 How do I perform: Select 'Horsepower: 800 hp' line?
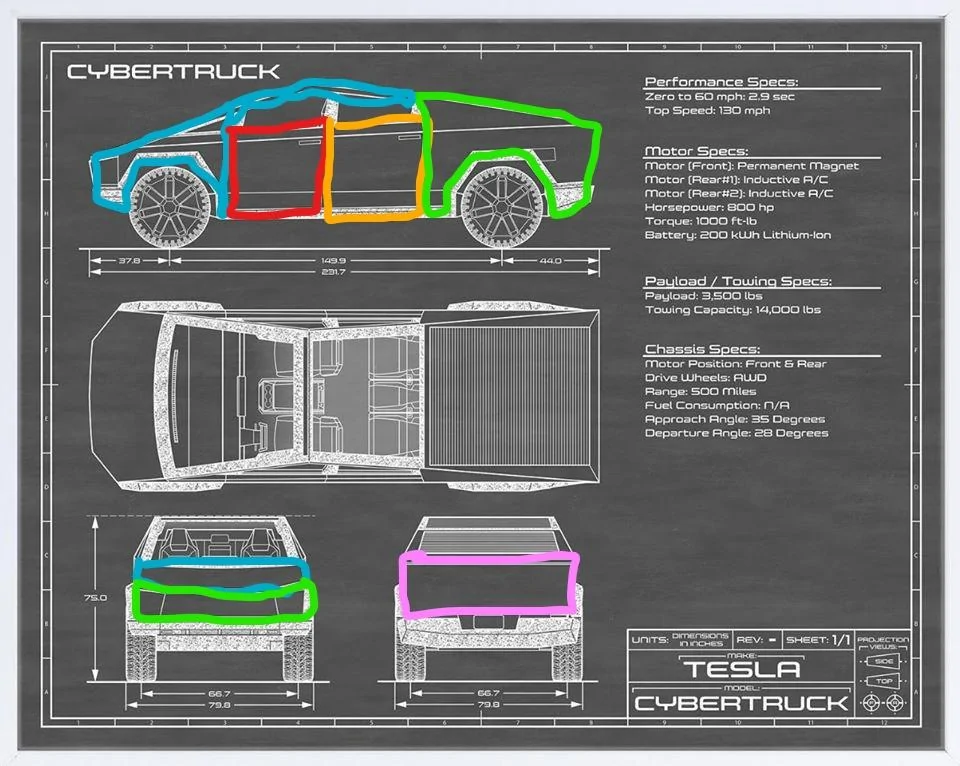click(x=709, y=207)
